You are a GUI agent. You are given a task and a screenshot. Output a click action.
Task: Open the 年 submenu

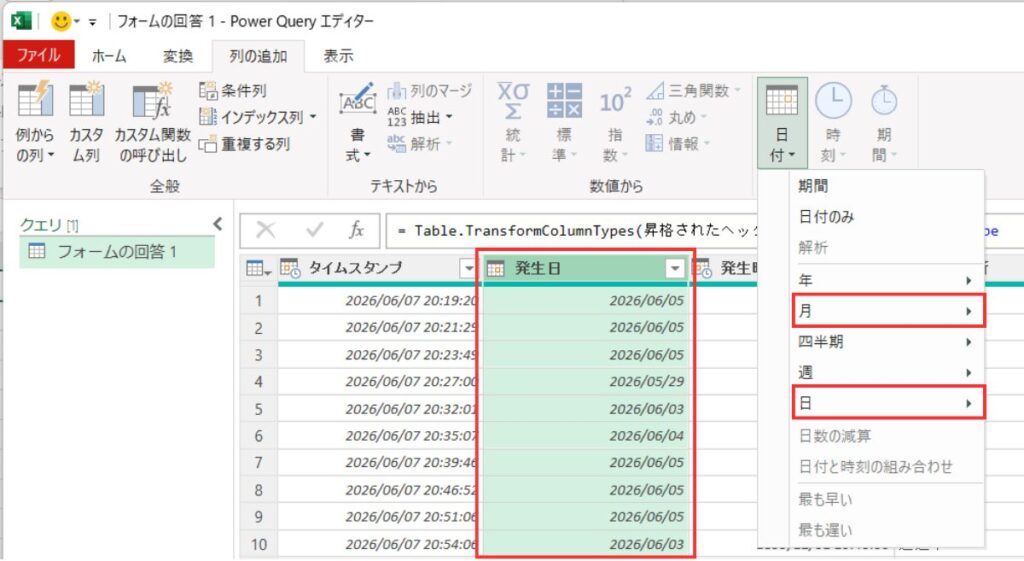pos(886,280)
